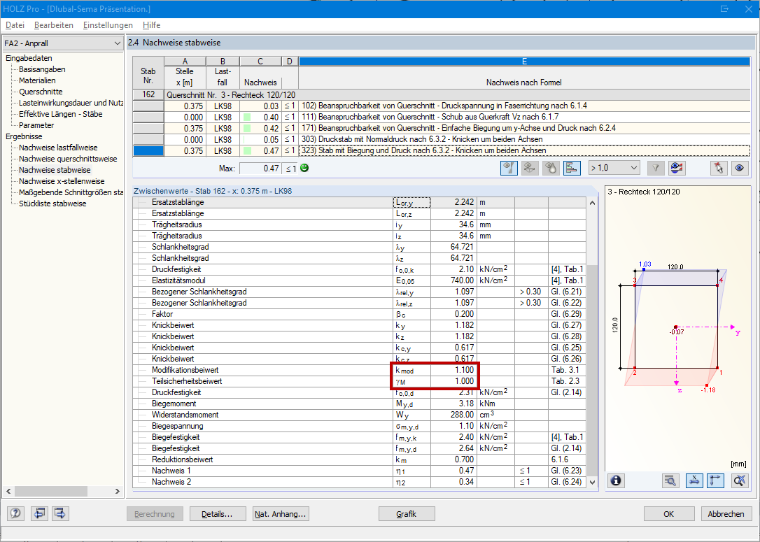Click the Teilsicherheitsbeiwert row
760x542 pixels.
click(x=359, y=381)
